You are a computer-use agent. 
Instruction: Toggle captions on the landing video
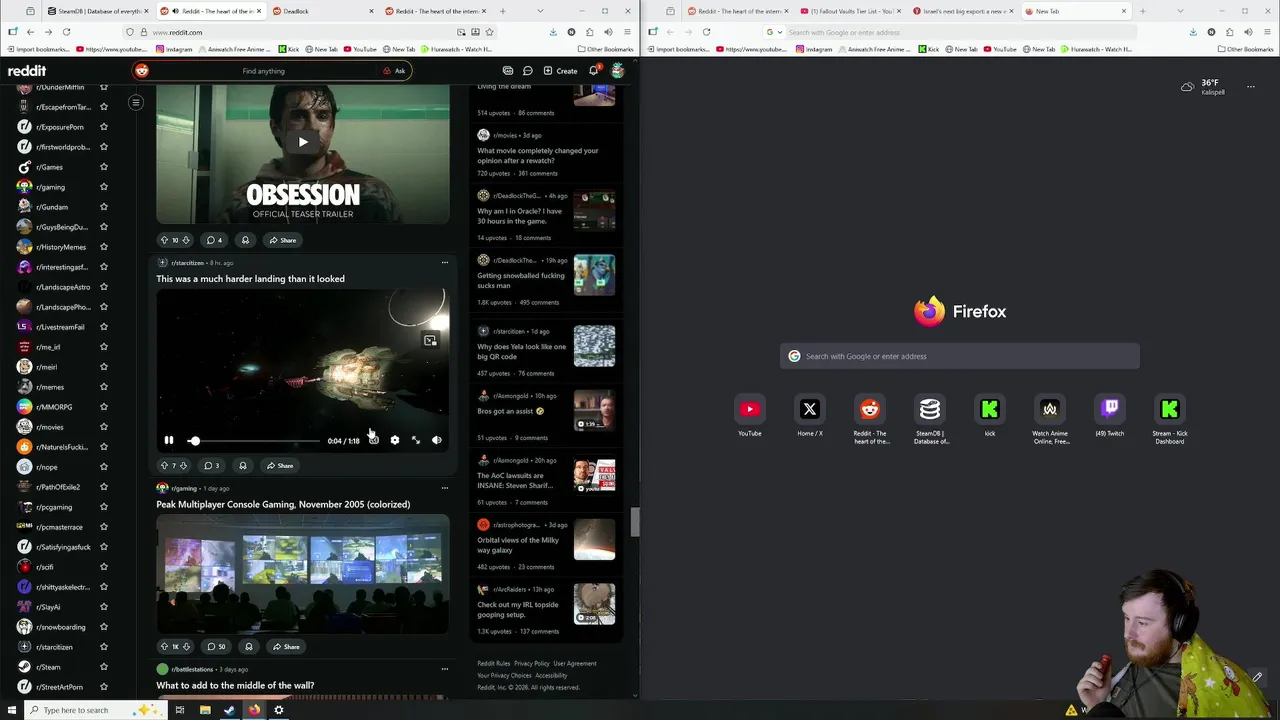[x=373, y=440]
